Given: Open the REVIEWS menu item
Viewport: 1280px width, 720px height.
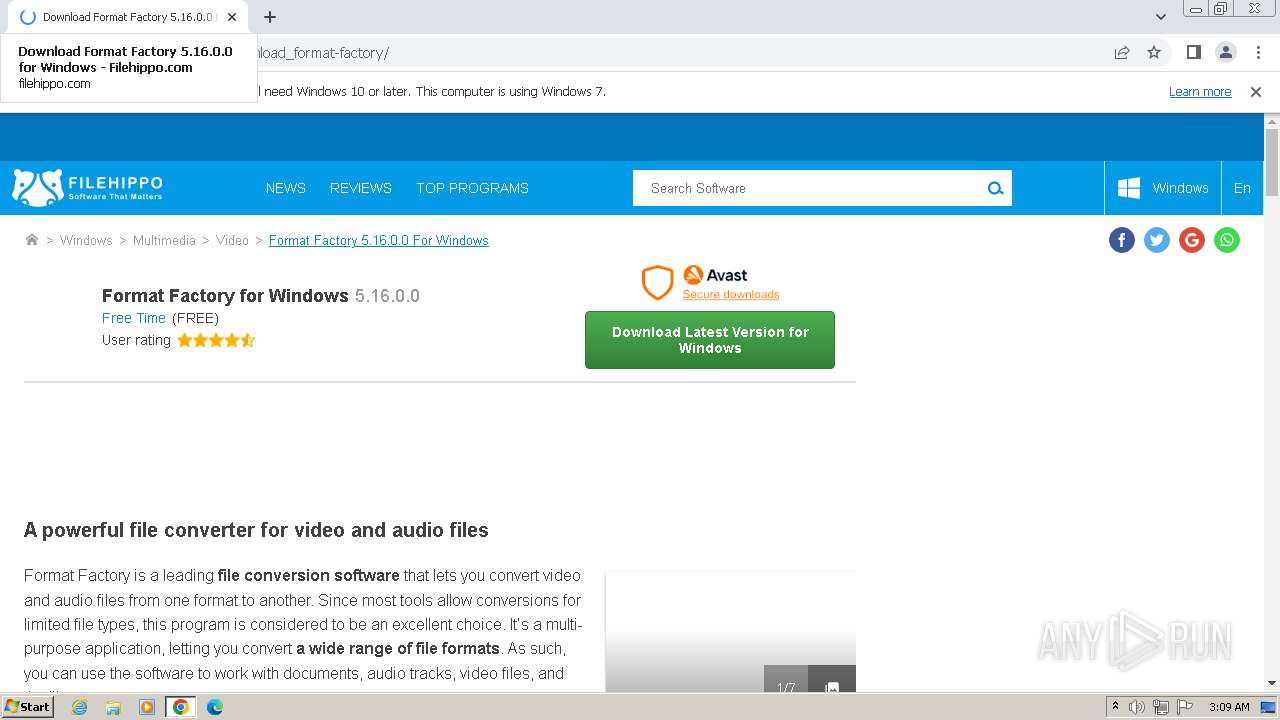Looking at the screenshot, I should [x=361, y=188].
